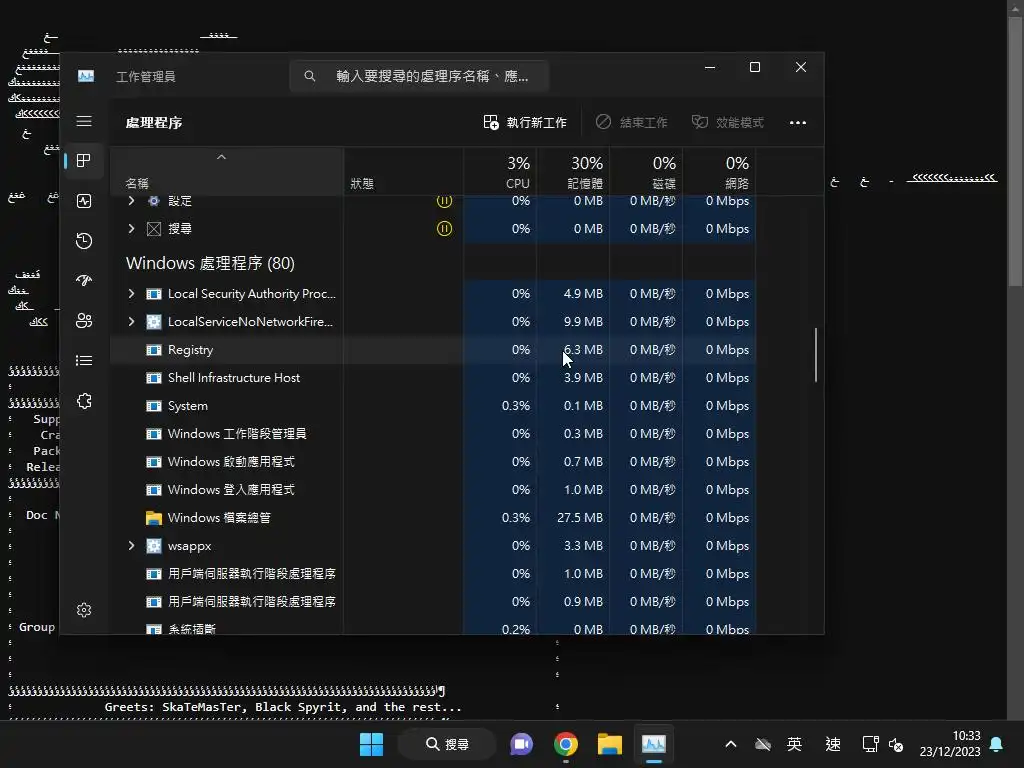Select the Windows 工作階段管理員 row

click(x=432, y=434)
